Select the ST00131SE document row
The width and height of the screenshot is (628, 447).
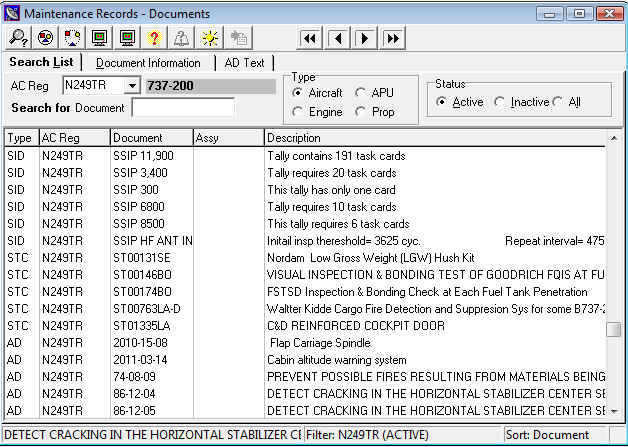pyautogui.click(x=305, y=258)
